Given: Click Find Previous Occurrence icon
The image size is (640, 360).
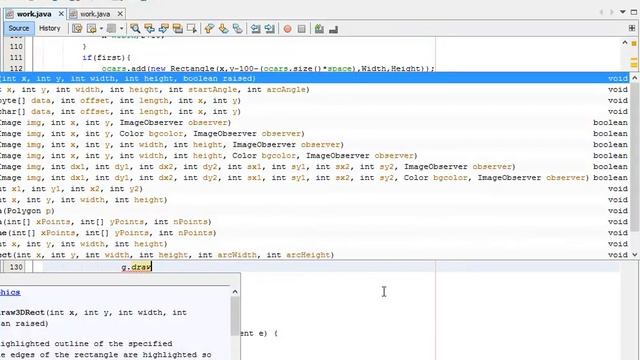Looking at the screenshot, I should click(x=149, y=29).
